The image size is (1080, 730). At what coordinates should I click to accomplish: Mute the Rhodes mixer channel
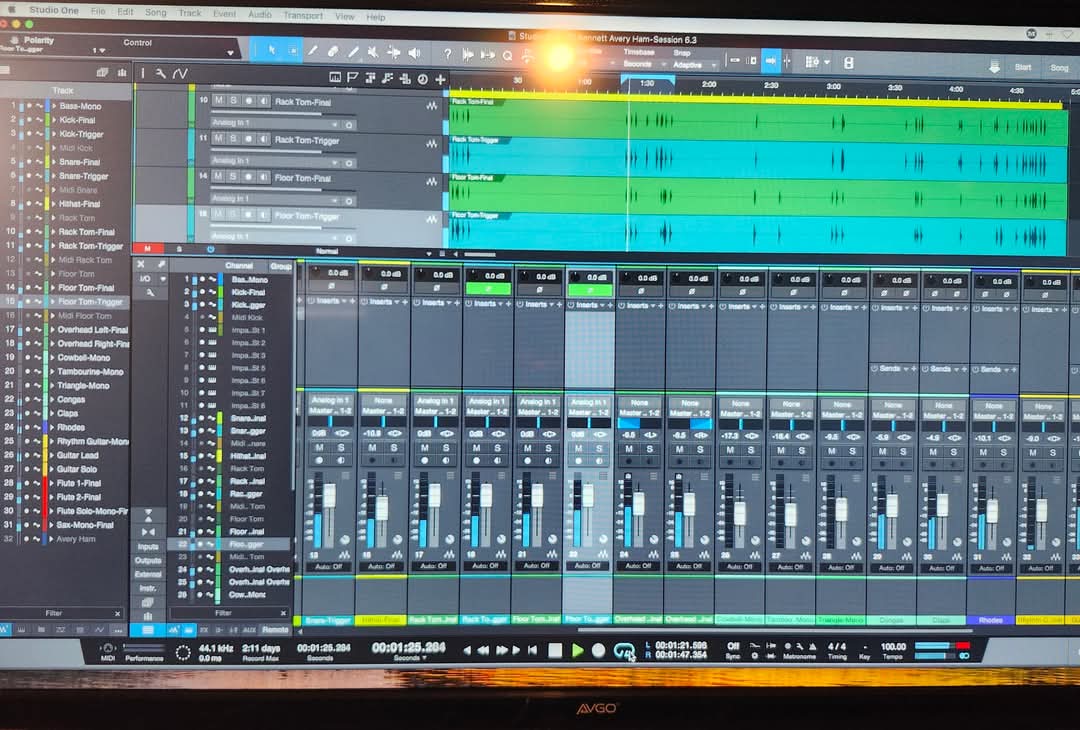(x=984, y=452)
